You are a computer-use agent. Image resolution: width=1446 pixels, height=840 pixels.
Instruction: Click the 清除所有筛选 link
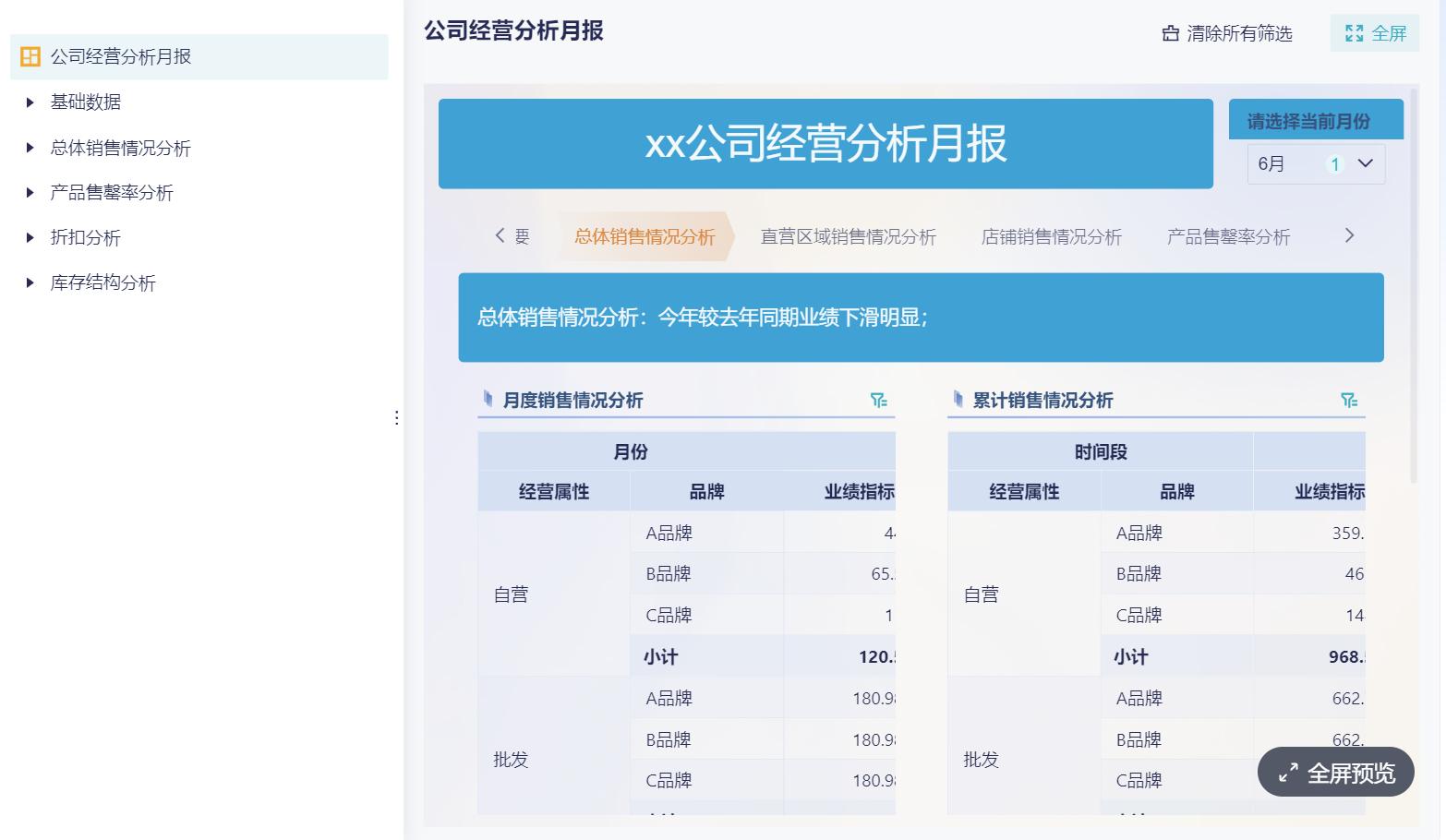(1238, 34)
